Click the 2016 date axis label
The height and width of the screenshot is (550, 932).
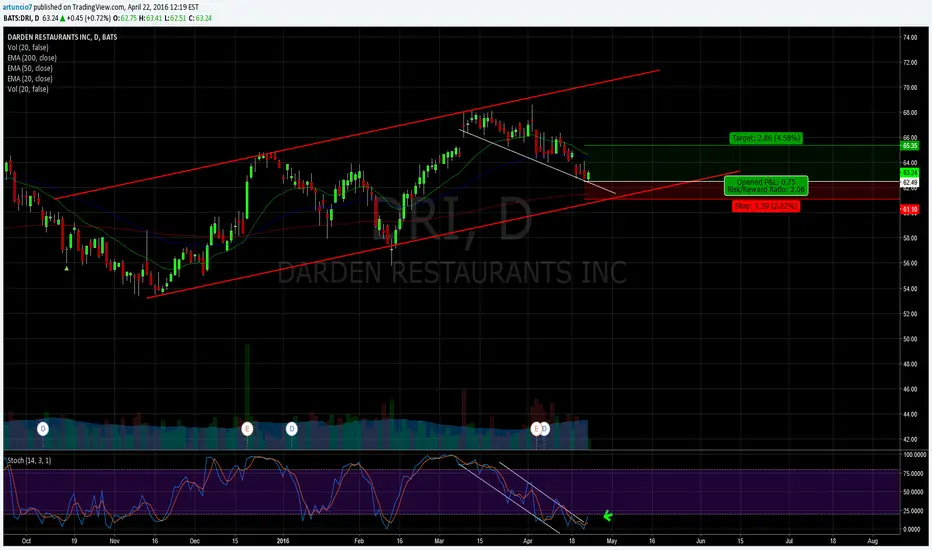(x=283, y=541)
